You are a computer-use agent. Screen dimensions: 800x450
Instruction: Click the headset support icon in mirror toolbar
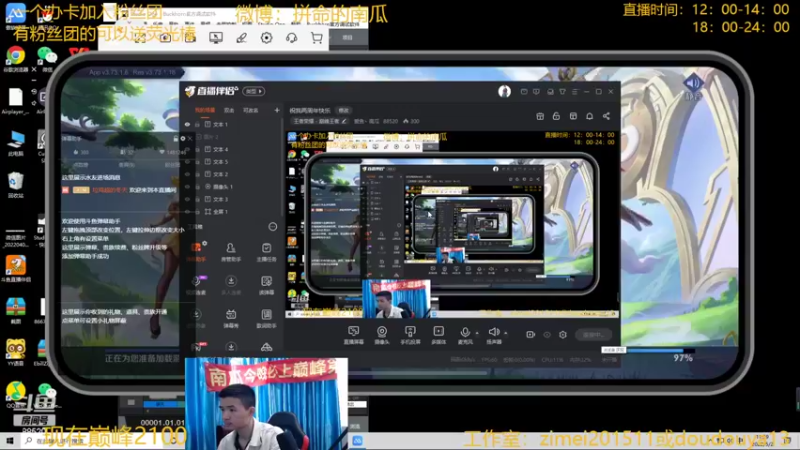click(x=291, y=38)
